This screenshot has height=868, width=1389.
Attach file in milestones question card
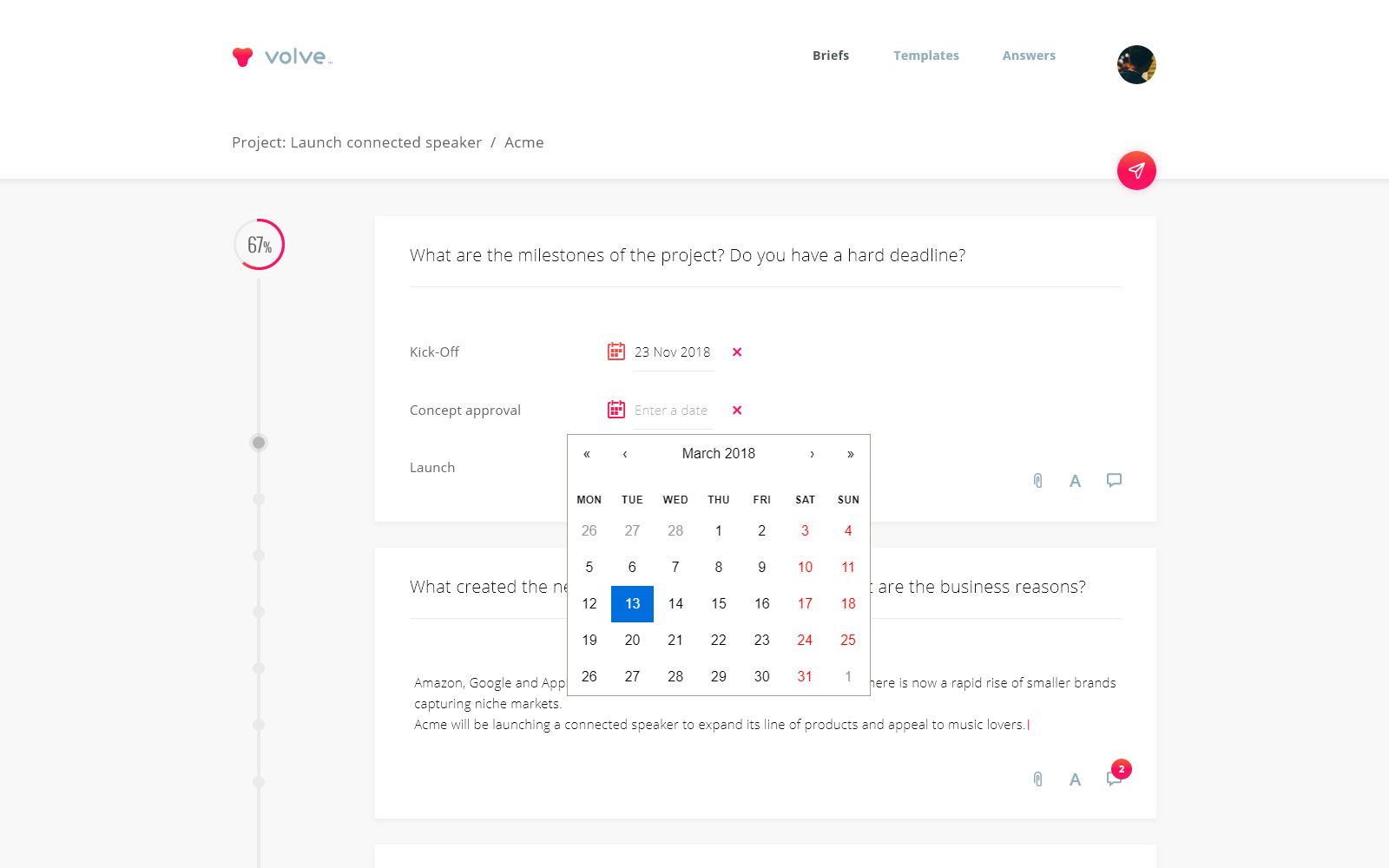click(x=1037, y=480)
